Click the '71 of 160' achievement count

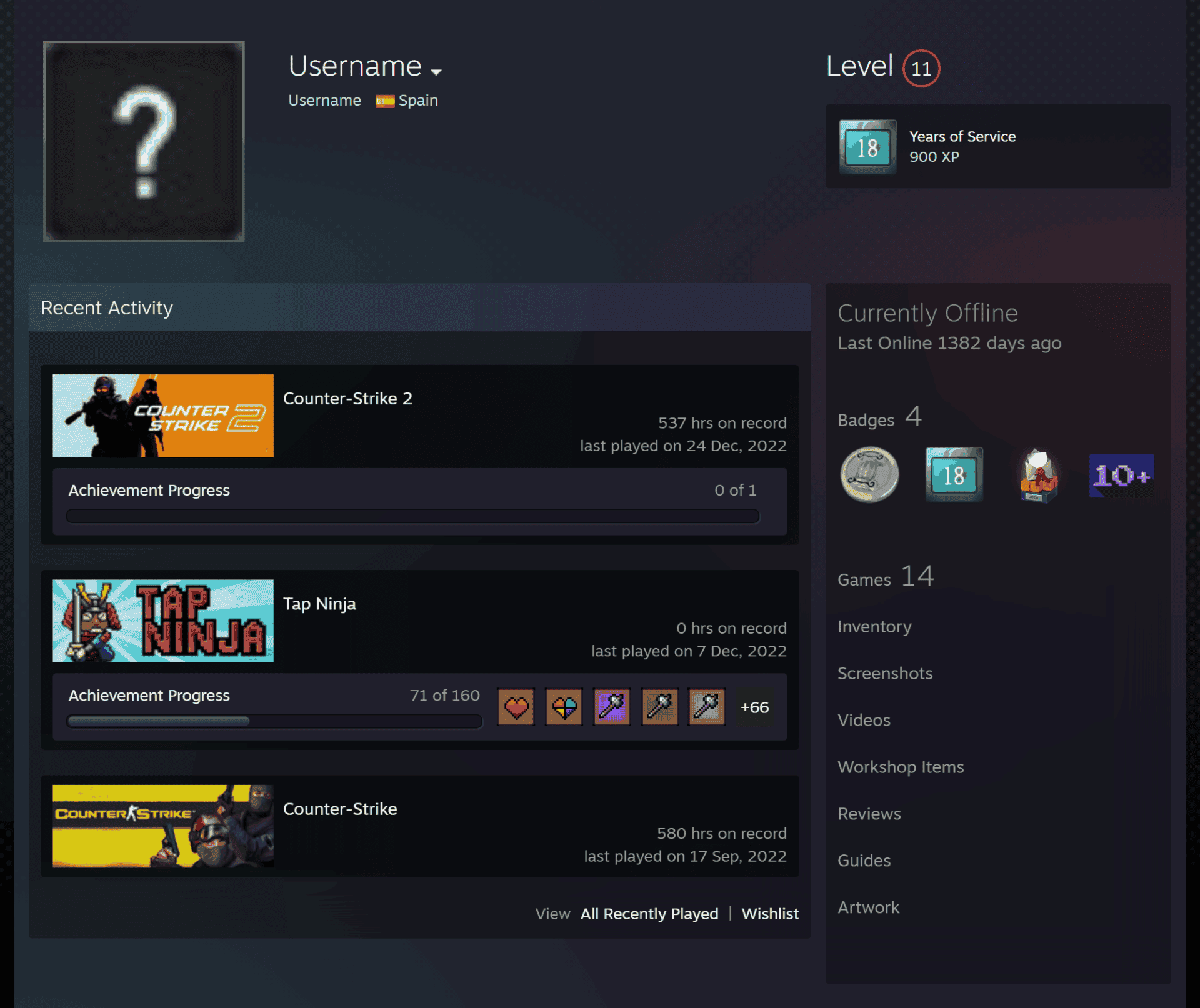444,696
